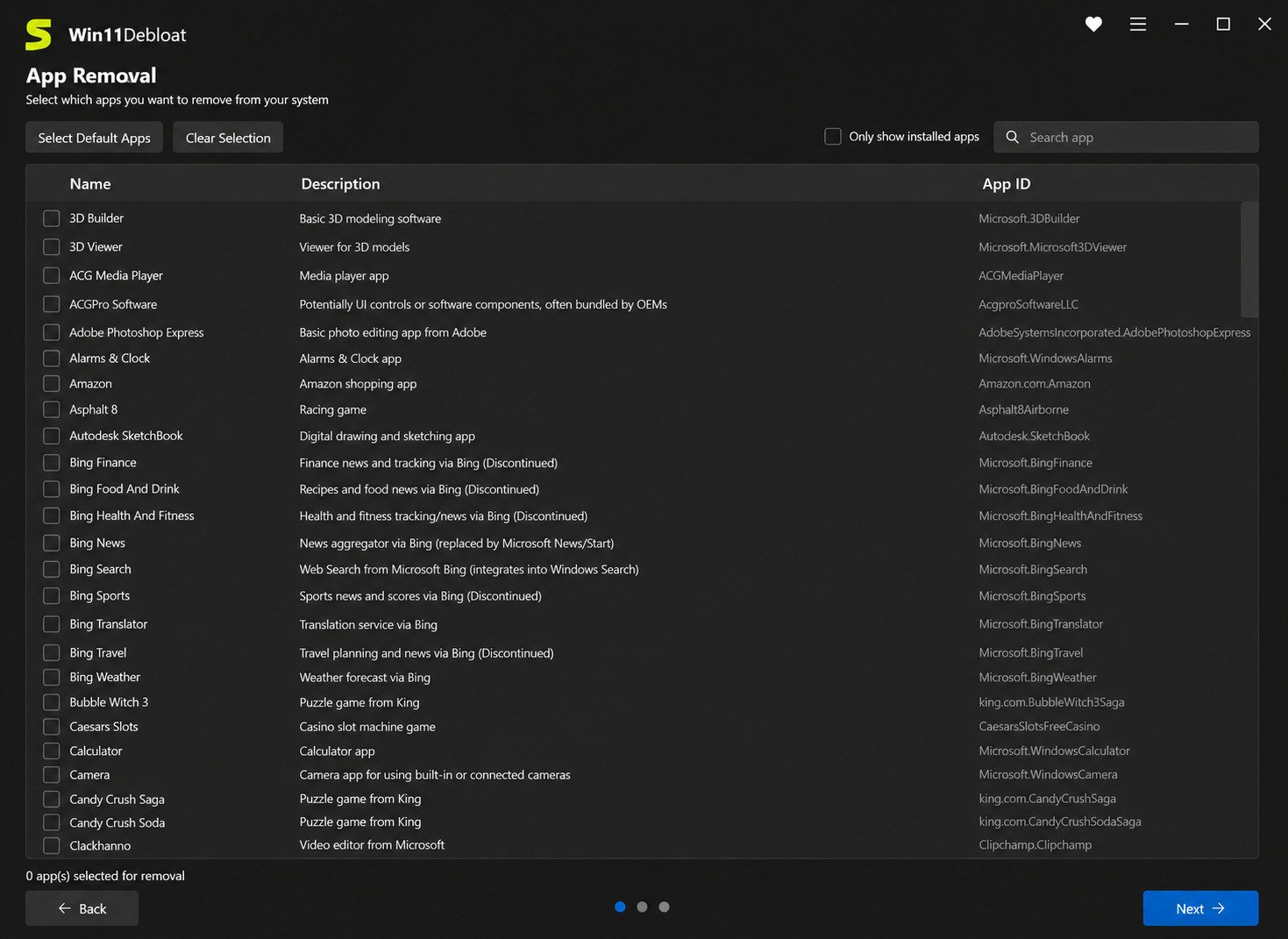Screen dimensions: 1288x939
Task: Sort by the Name column header
Action: 90,184
